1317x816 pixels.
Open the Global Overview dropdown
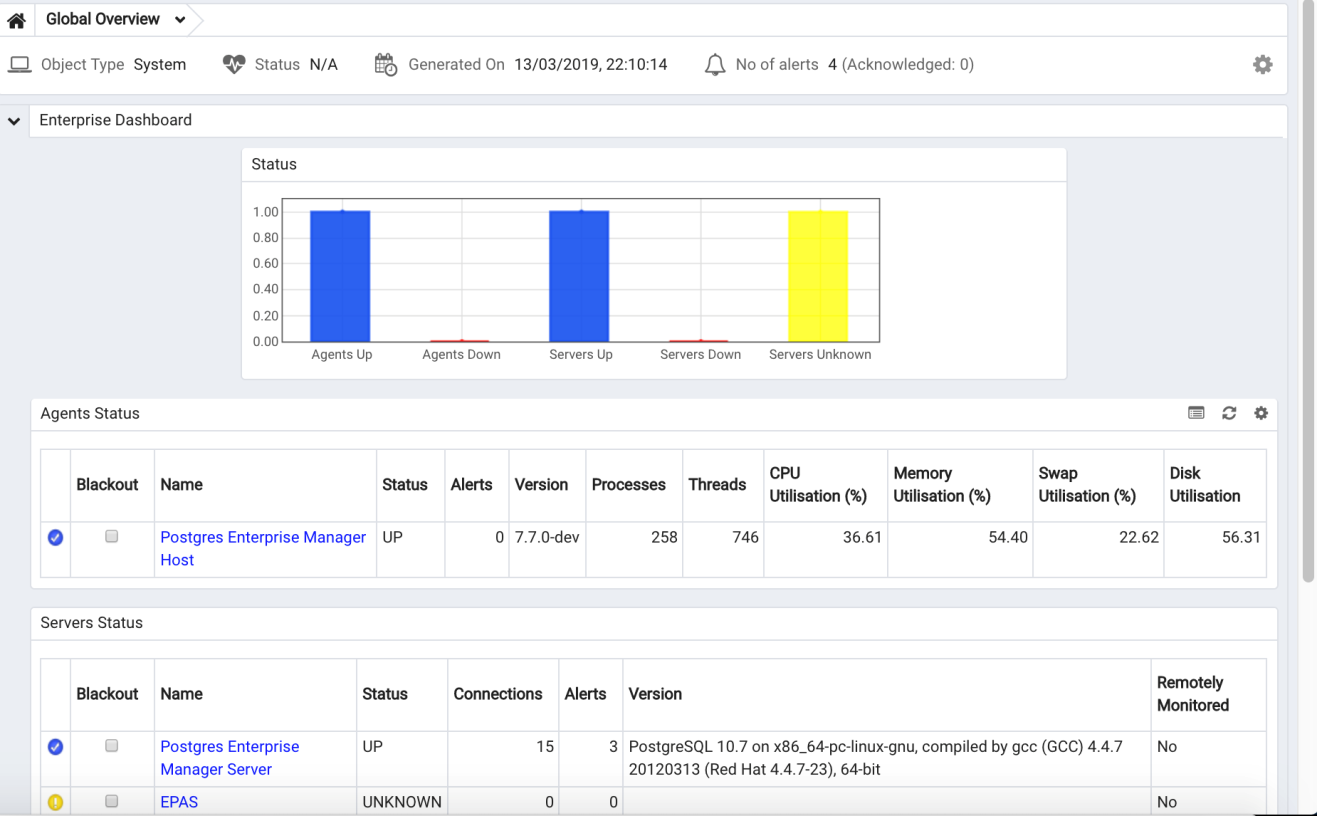180,20
